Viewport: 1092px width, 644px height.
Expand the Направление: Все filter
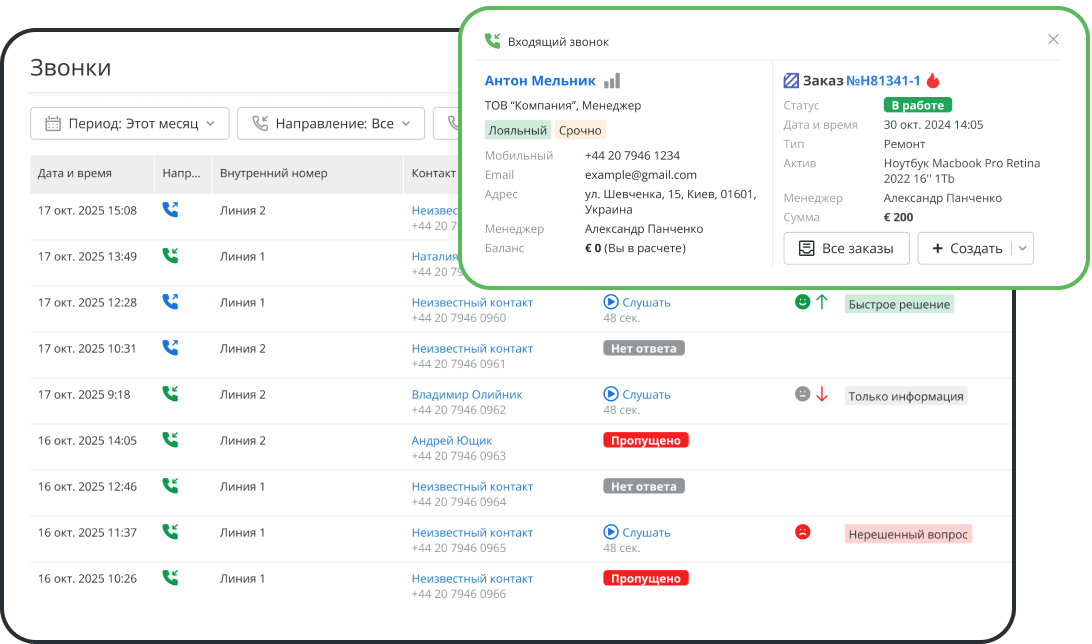click(331, 124)
